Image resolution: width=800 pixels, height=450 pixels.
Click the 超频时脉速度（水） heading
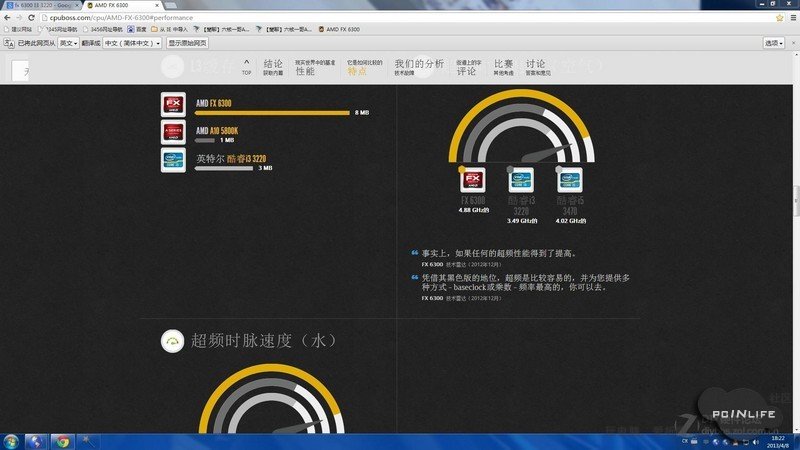click(263, 341)
